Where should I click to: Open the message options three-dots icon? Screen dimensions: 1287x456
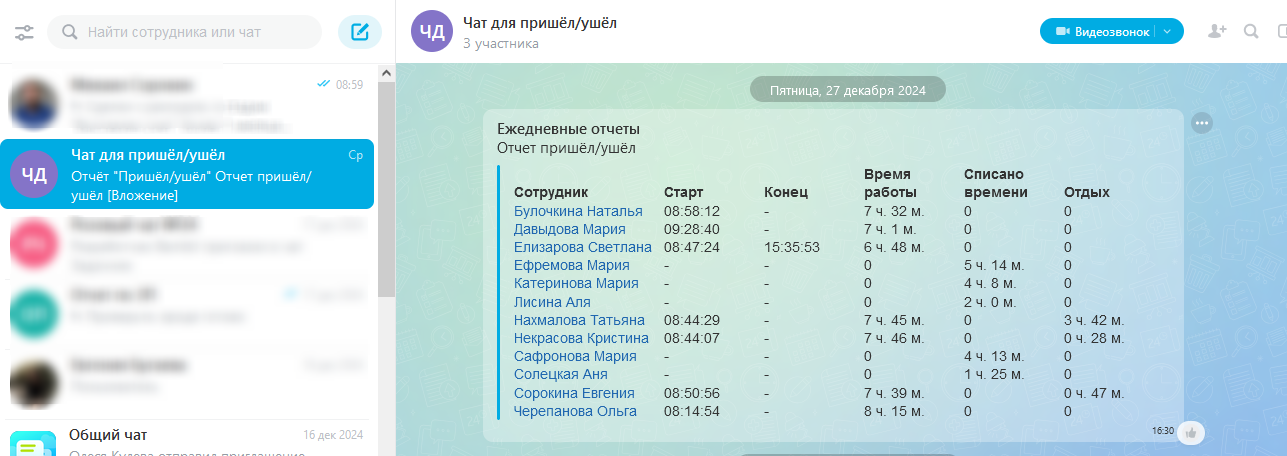(x=1202, y=123)
